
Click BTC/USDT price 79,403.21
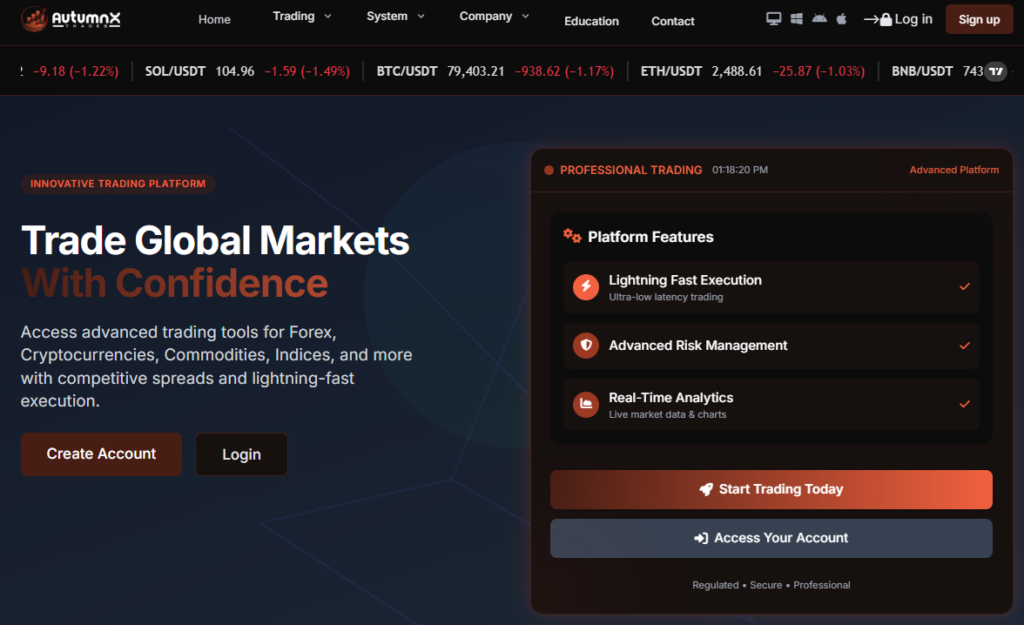(x=475, y=71)
